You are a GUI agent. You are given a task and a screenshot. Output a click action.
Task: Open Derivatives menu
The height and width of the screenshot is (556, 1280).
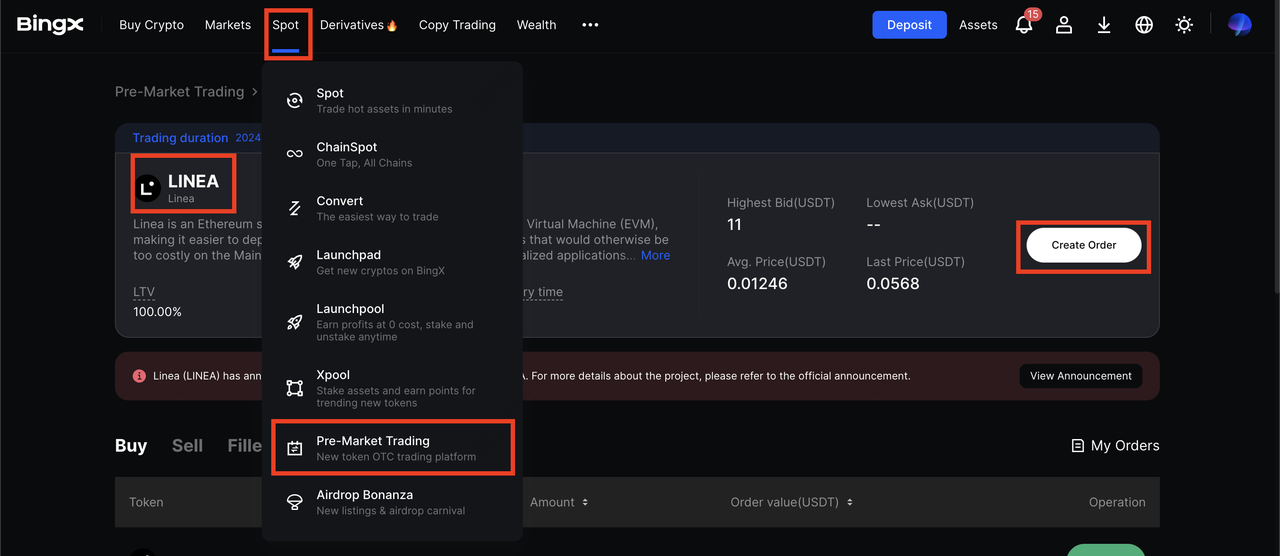[359, 25]
